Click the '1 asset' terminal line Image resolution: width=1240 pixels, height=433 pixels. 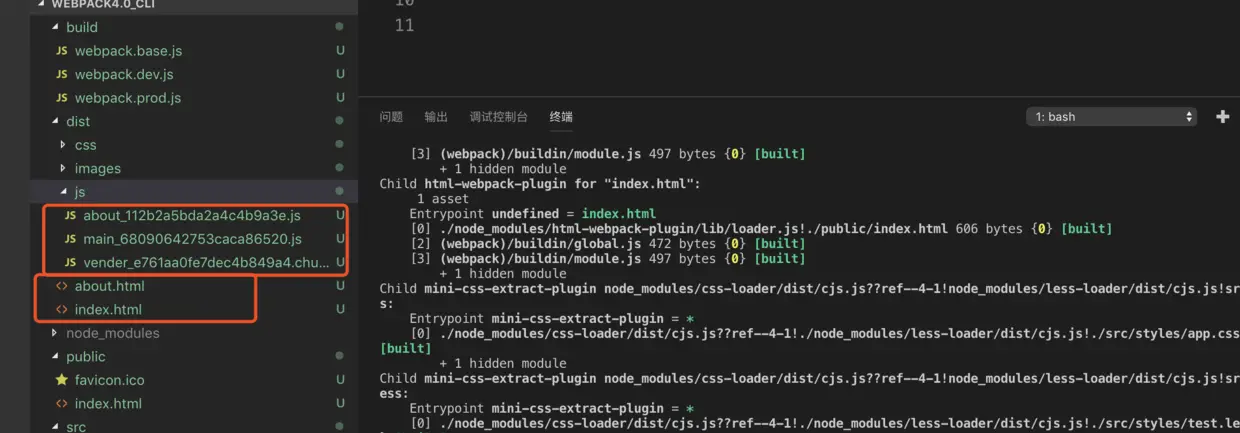441,199
